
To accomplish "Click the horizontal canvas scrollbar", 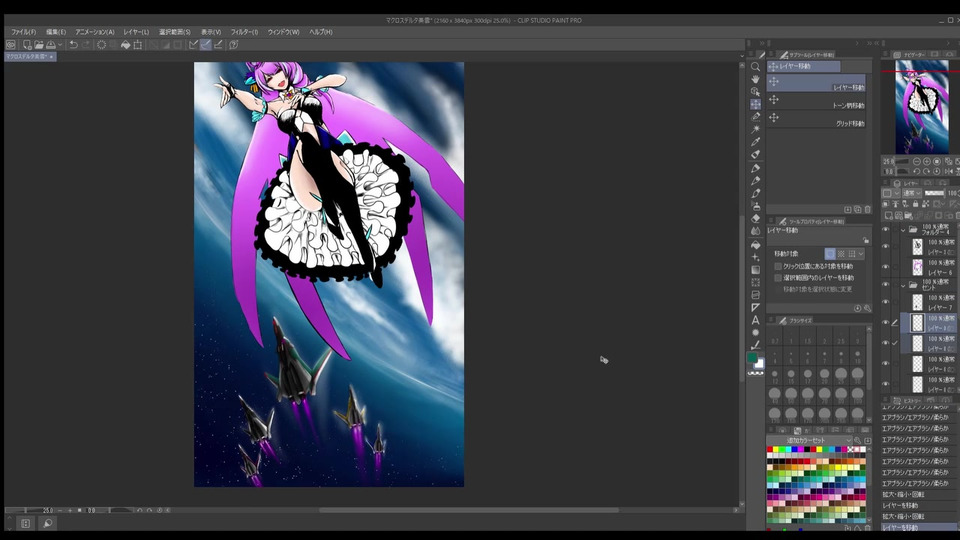I will tap(468, 510).
